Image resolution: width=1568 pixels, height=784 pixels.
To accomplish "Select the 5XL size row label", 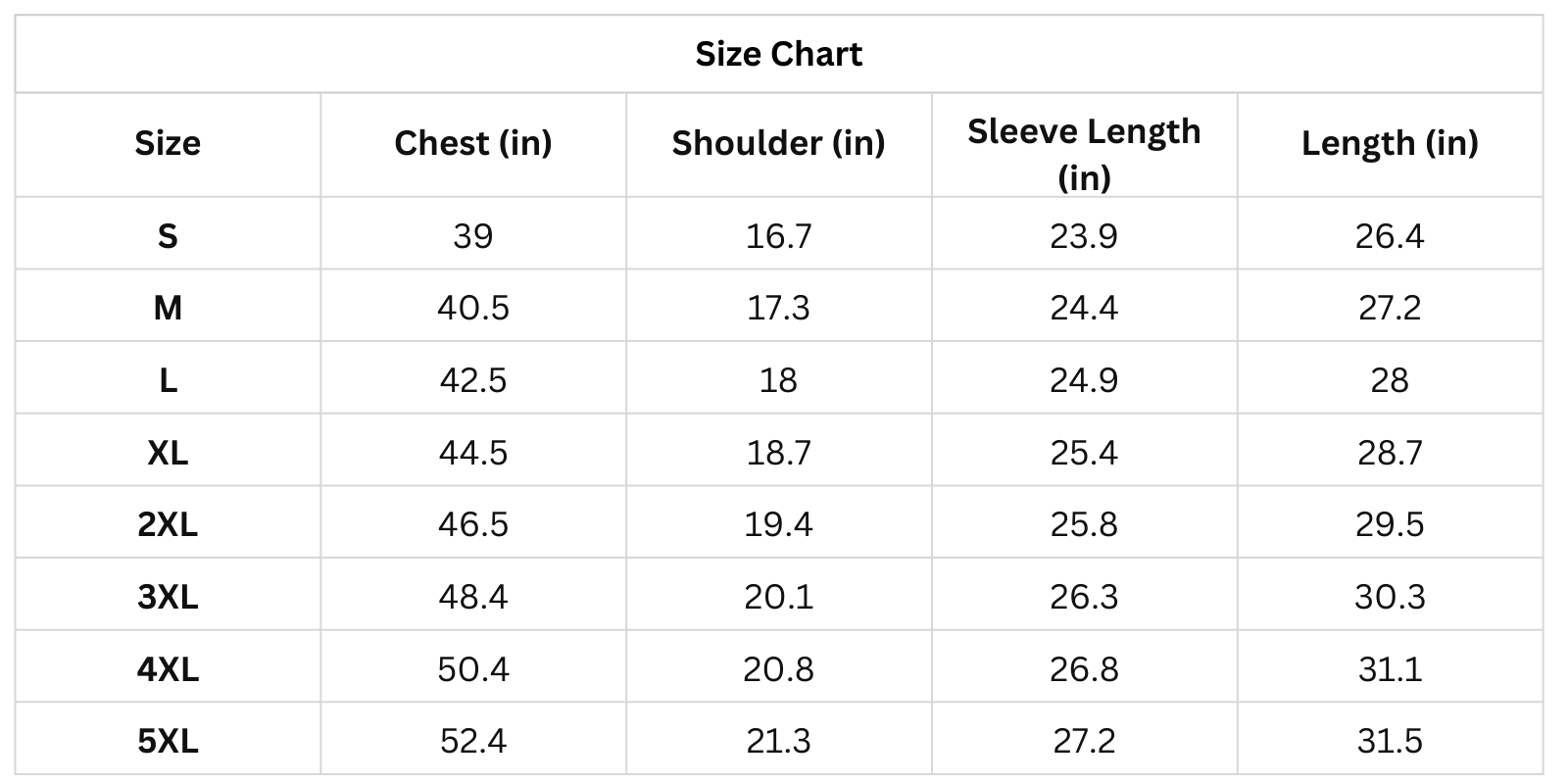I will click(x=168, y=741).
